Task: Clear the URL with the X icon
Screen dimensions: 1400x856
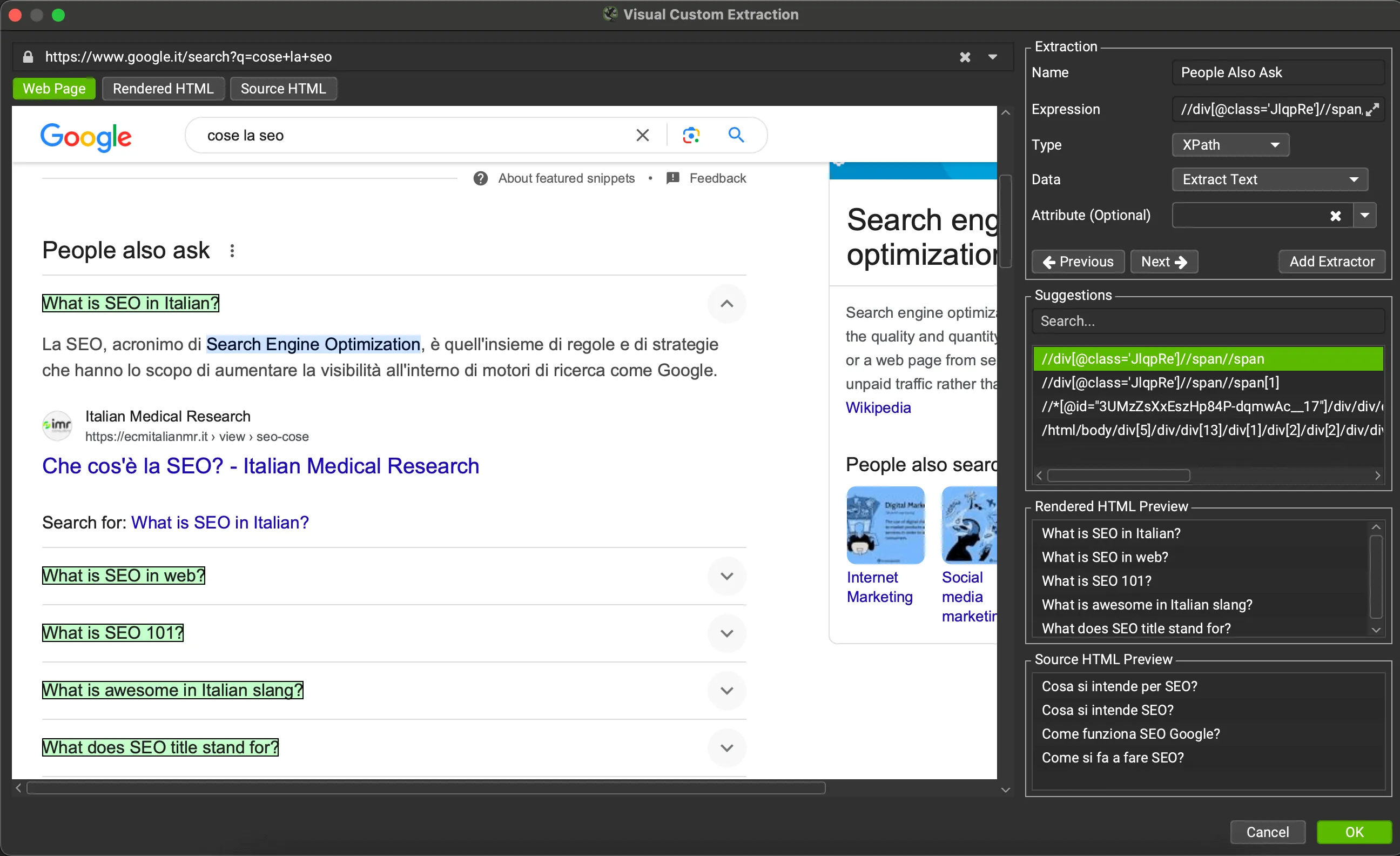Action: (964, 57)
